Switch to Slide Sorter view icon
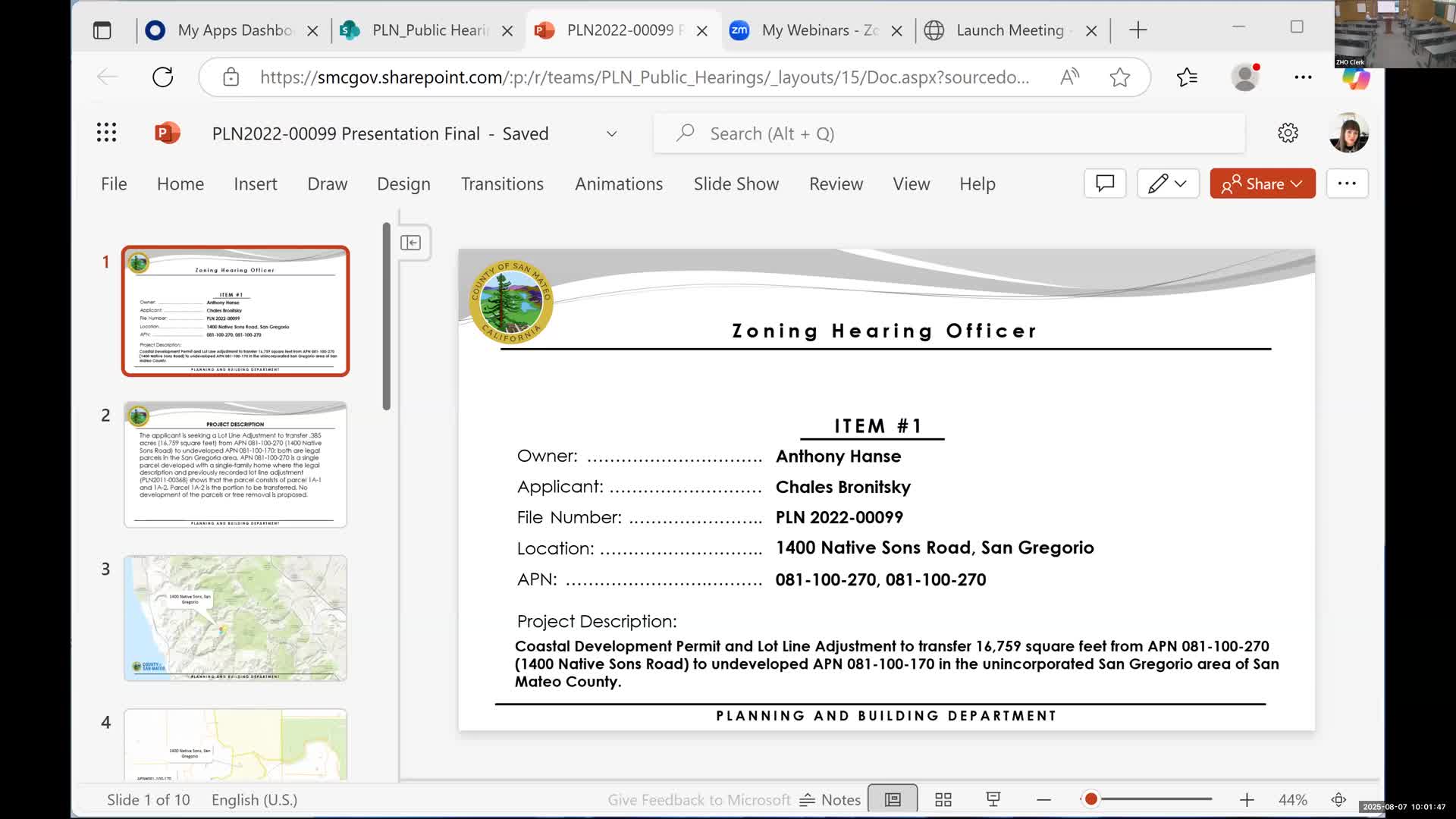The image size is (1456, 819). tap(942, 799)
